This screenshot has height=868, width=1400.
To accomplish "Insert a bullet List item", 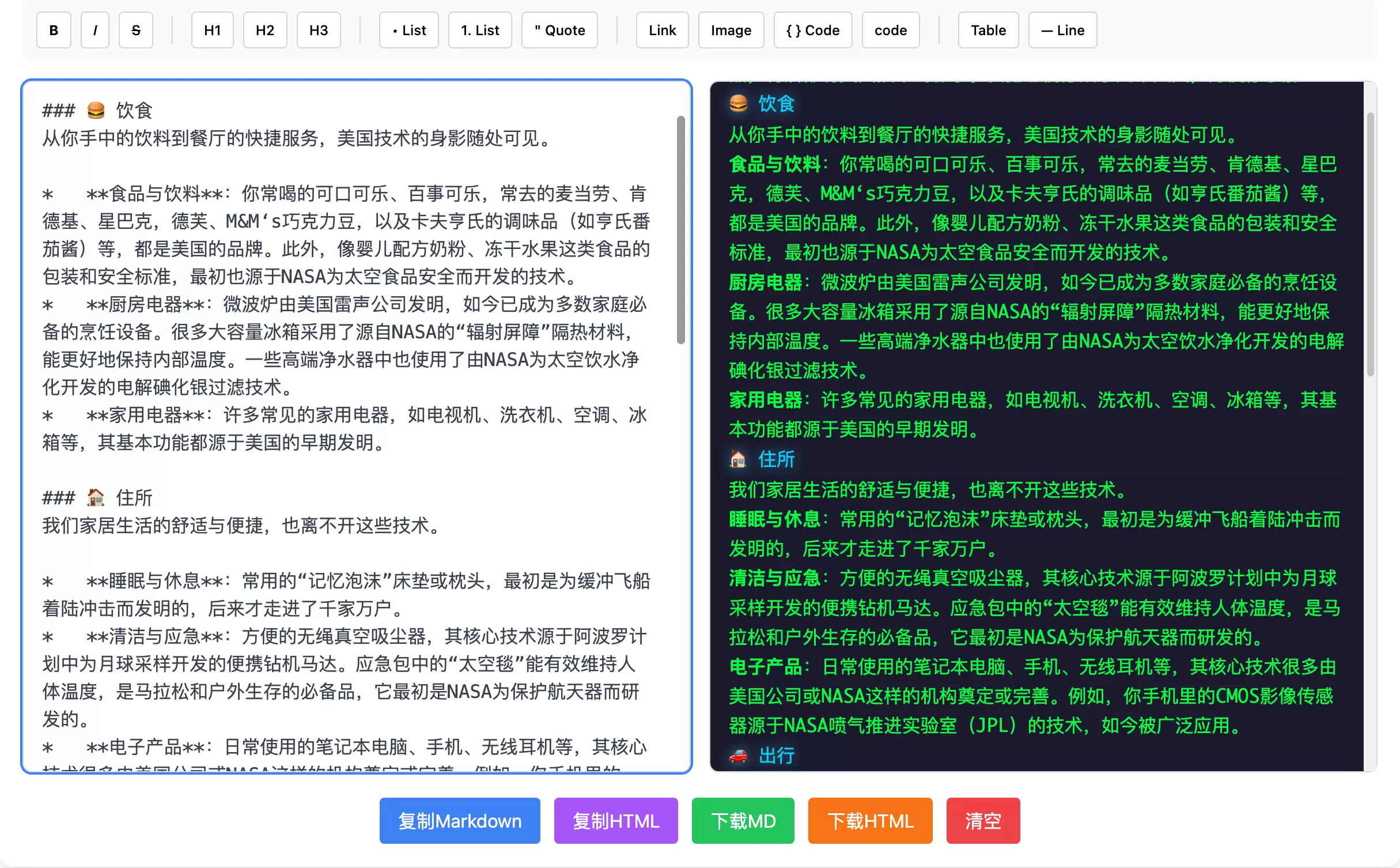I will 409,30.
